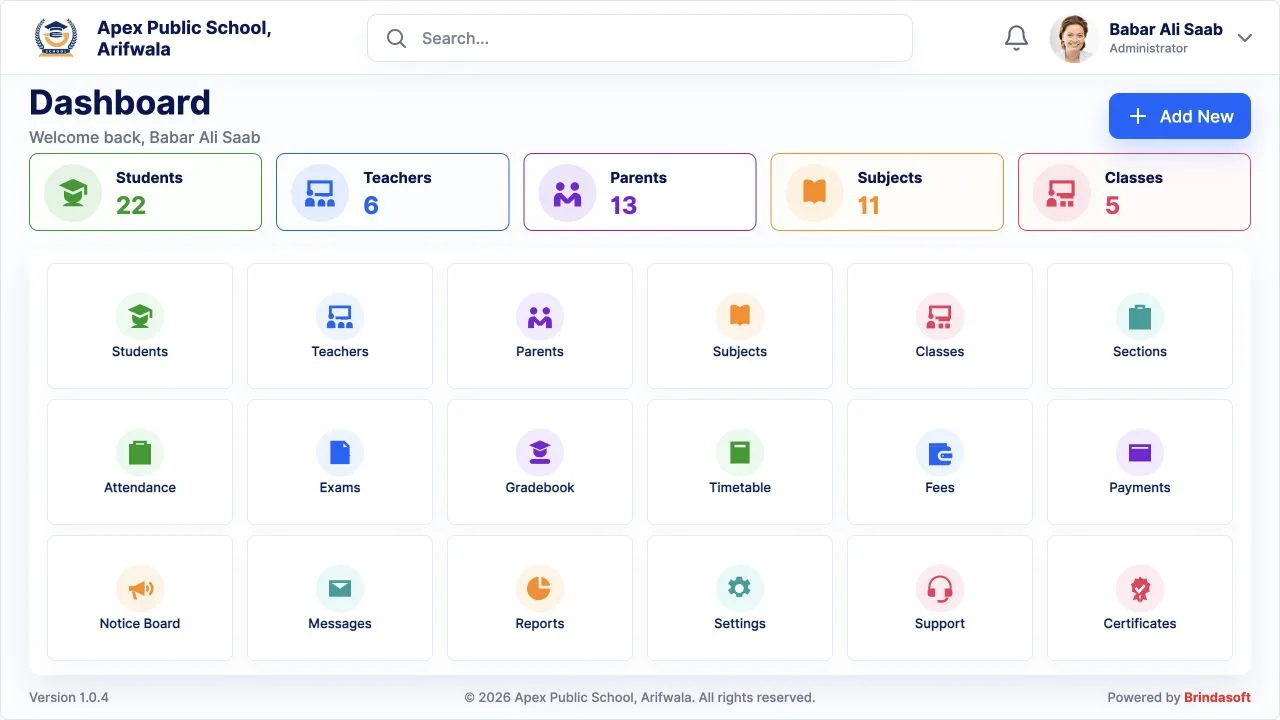Click the Apex Public School, Arifwala title
Screen dimensions: 1280x720
click(184, 38)
